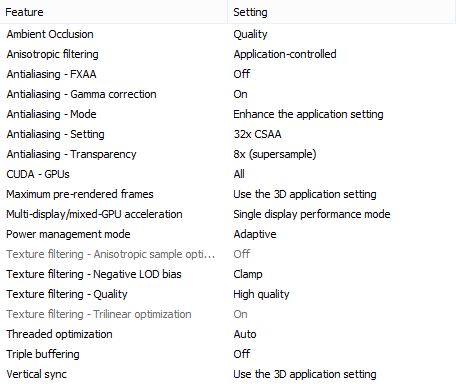Click the 32x CSAA setting value

[x=257, y=134]
